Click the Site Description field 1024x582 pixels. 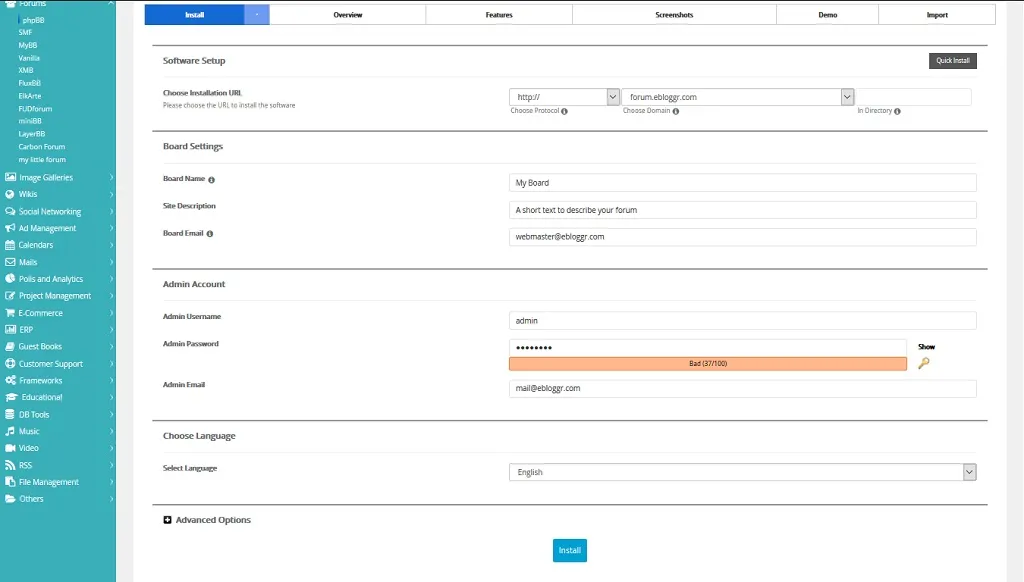[x=743, y=210]
